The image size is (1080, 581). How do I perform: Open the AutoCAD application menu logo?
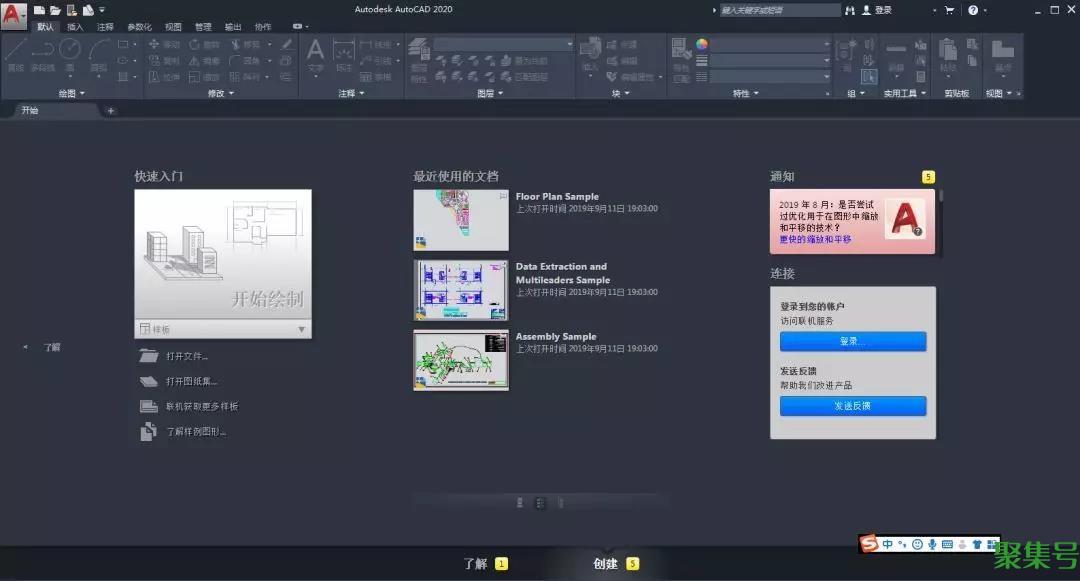[x=13, y=16]
